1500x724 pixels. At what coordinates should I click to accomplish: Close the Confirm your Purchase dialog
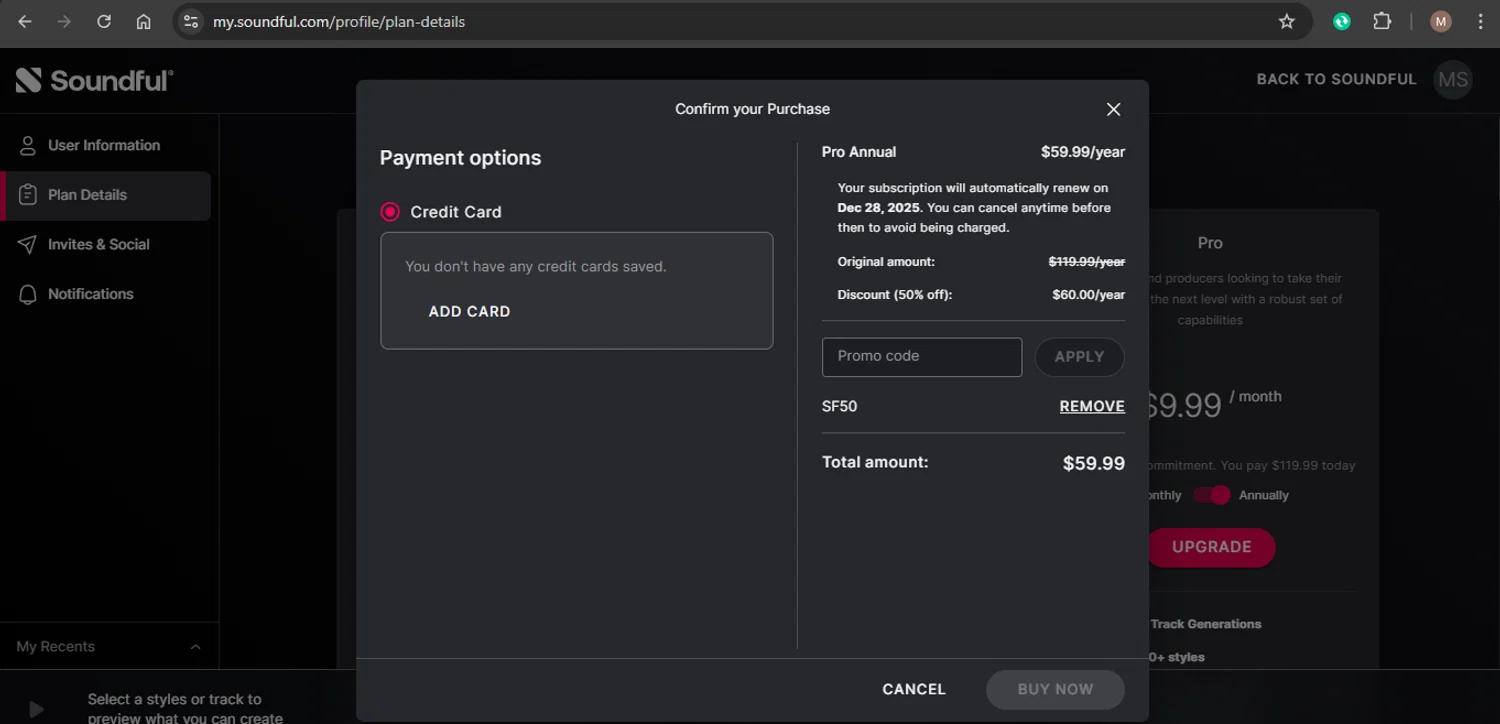(x=1113, y=109)
